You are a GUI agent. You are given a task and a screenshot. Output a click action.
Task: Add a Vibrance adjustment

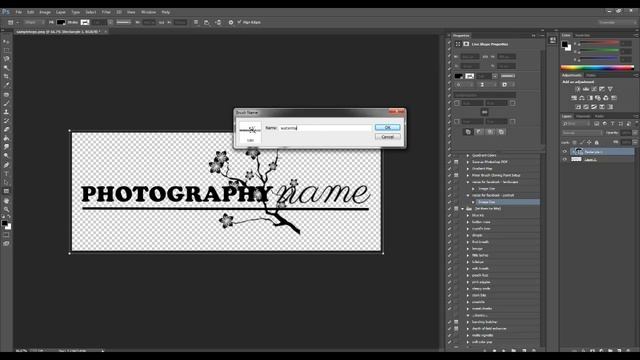610,89
